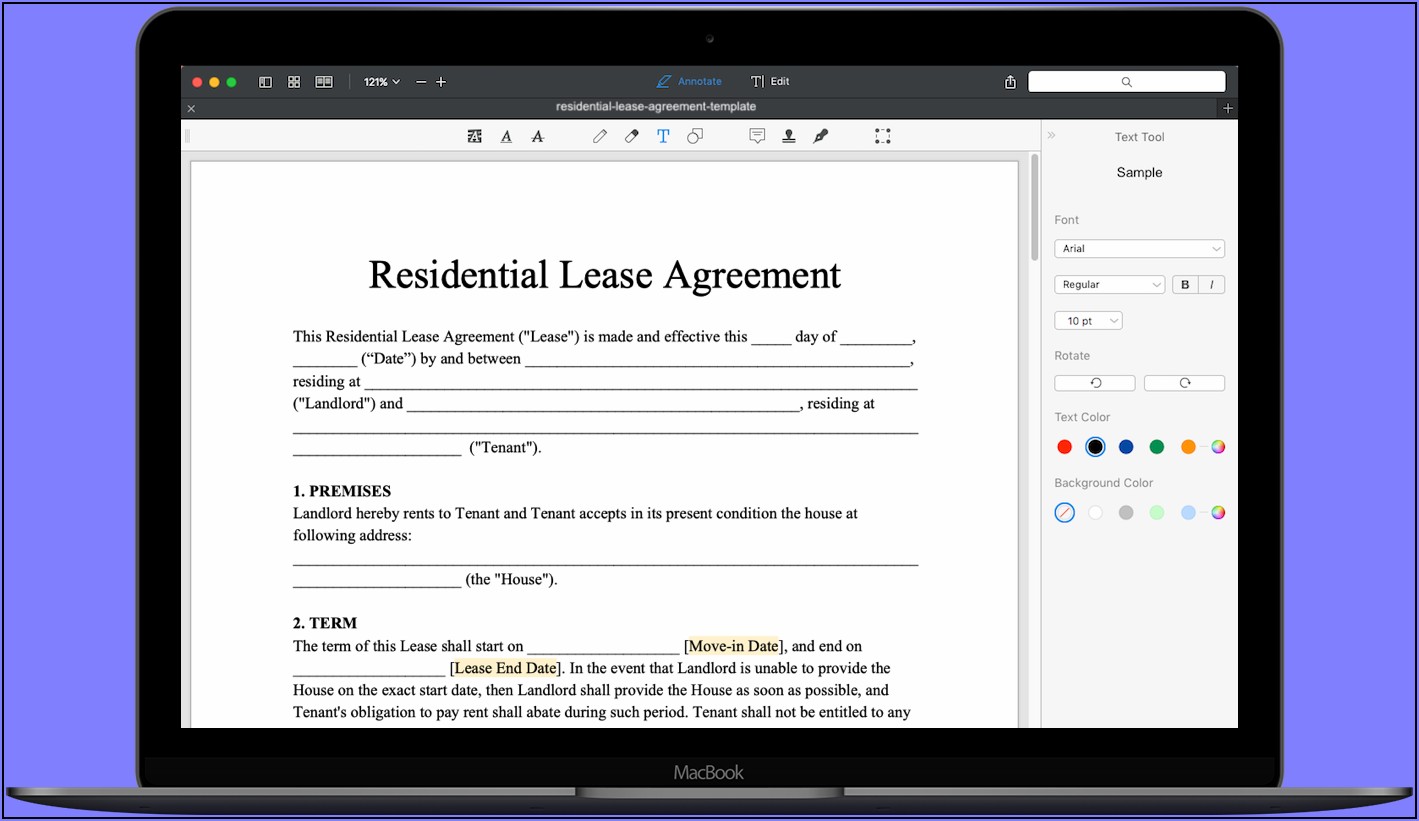Screen dimensions: 1419x821
Task: Show the thumbnail grid view
Action: click(x=294, y=82)
